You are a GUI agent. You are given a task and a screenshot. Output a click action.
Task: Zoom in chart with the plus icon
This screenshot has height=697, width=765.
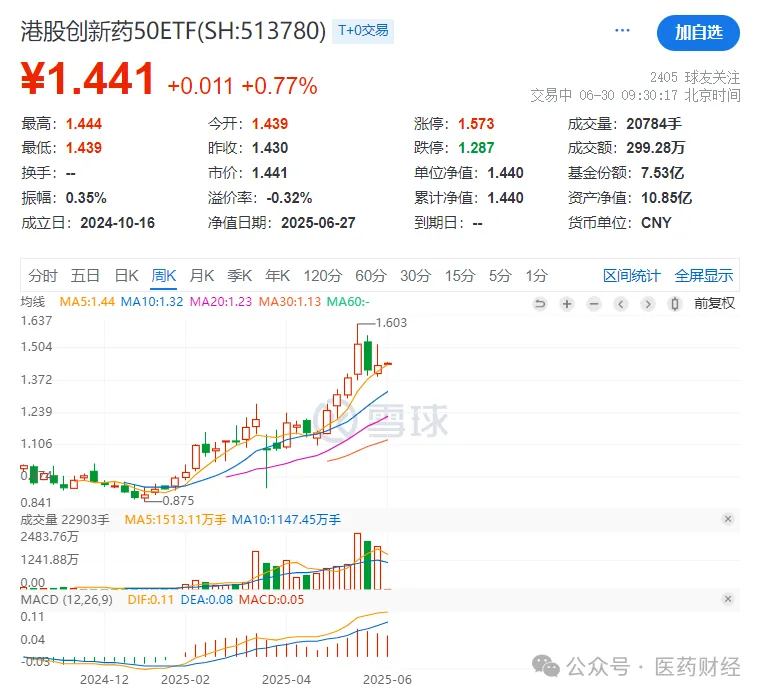pyautogui.click(x=567, y=303)
